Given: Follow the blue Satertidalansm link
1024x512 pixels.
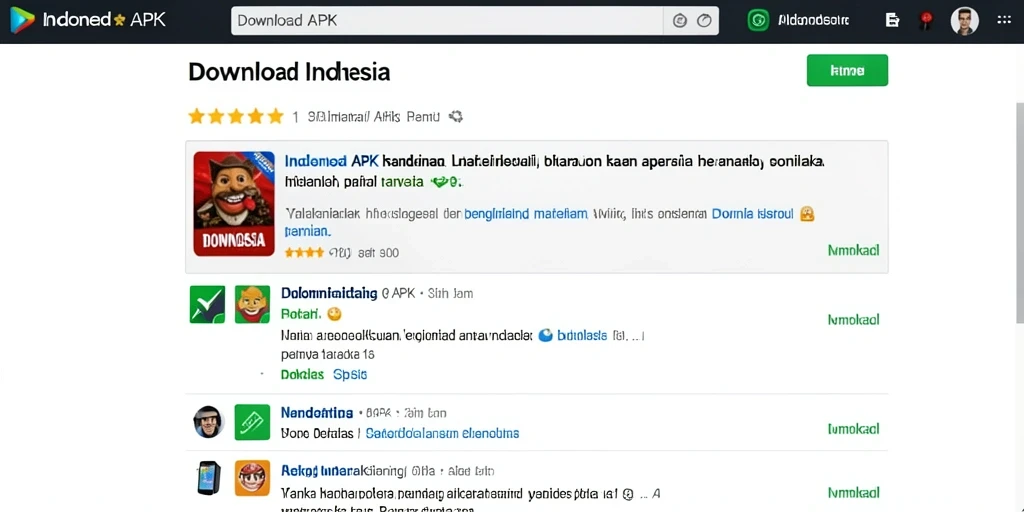Looking at the screenshot, I should [x=442, y=433].
